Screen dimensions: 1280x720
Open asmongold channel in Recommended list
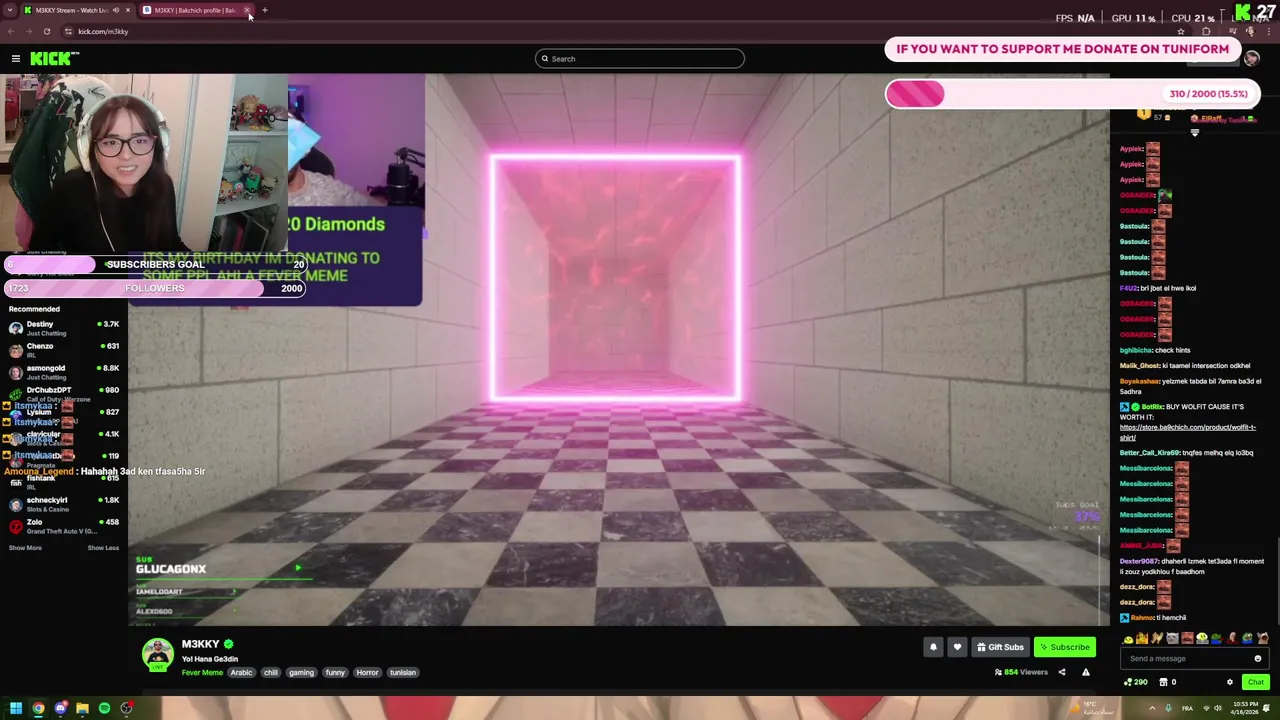tap(63, 372)
